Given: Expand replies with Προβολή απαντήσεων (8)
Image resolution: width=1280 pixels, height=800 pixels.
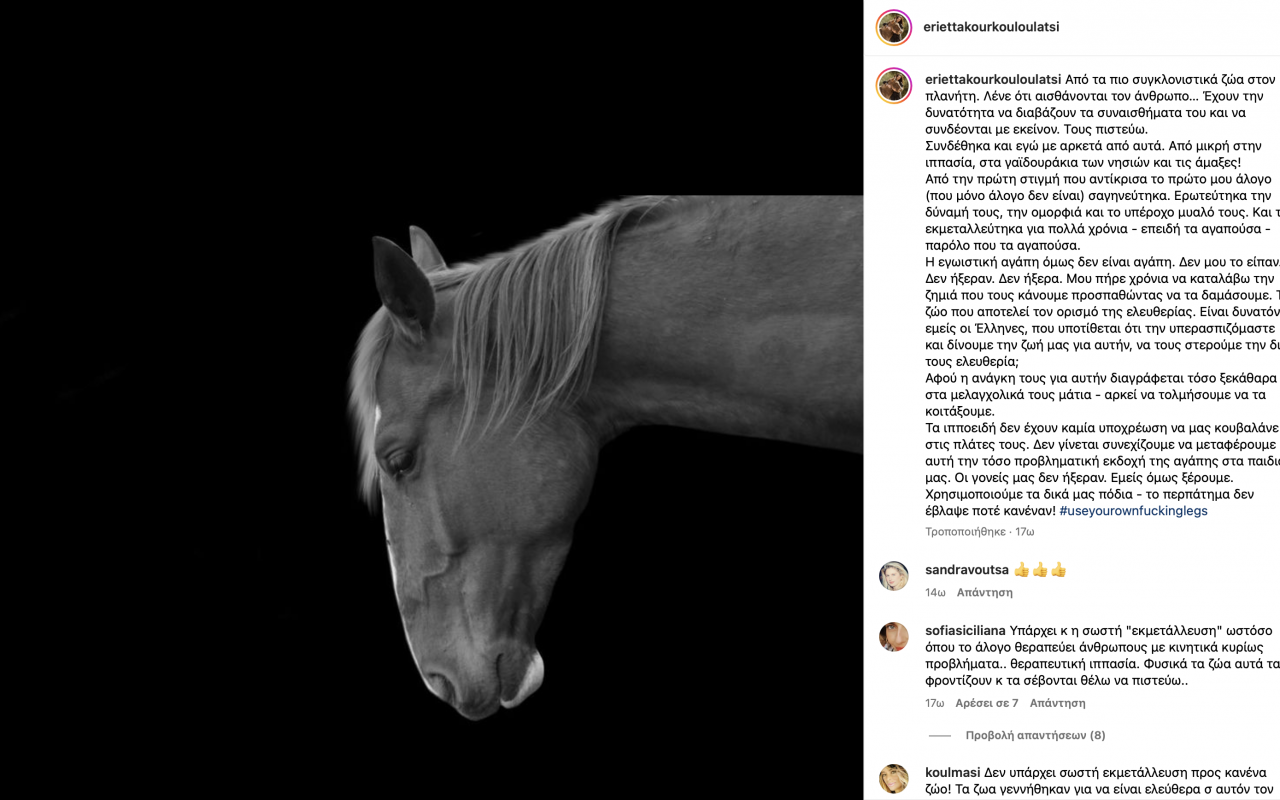Looking at the screenshot, I should click(x=1035, y=735).
